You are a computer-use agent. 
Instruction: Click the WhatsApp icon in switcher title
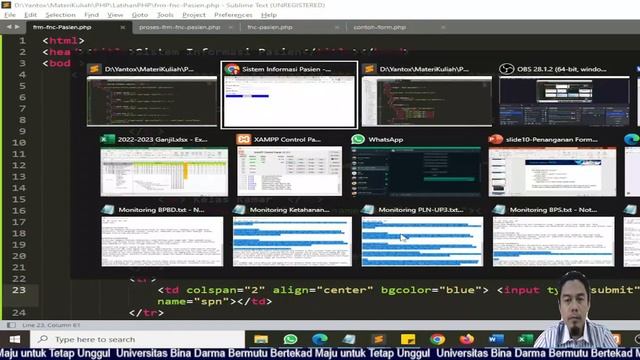pyautogui.click(x=358, y=139)
